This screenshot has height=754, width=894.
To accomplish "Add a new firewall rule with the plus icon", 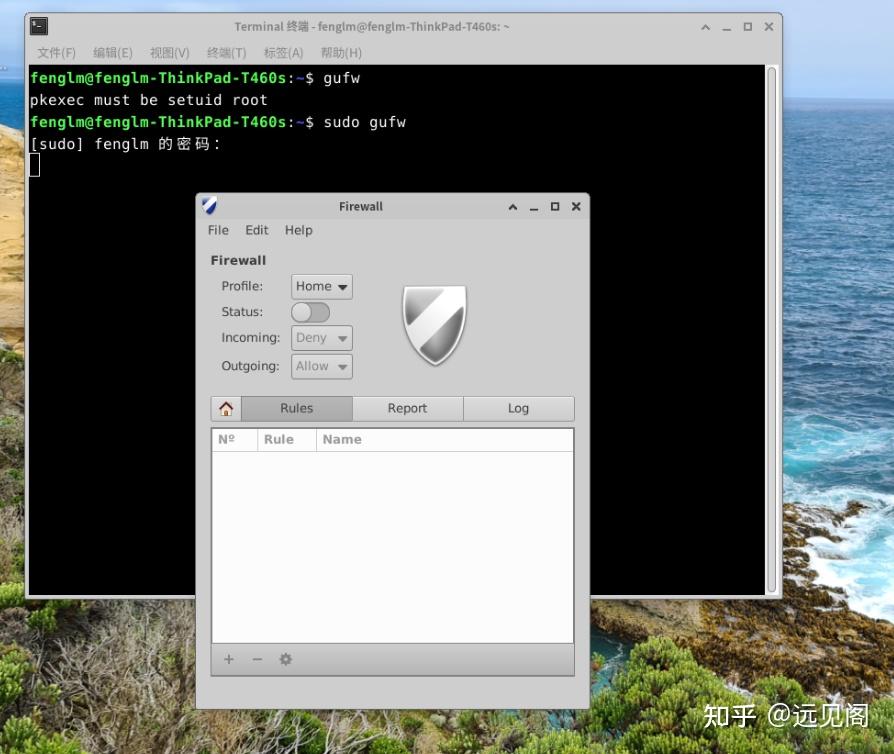I will [228, 659].
